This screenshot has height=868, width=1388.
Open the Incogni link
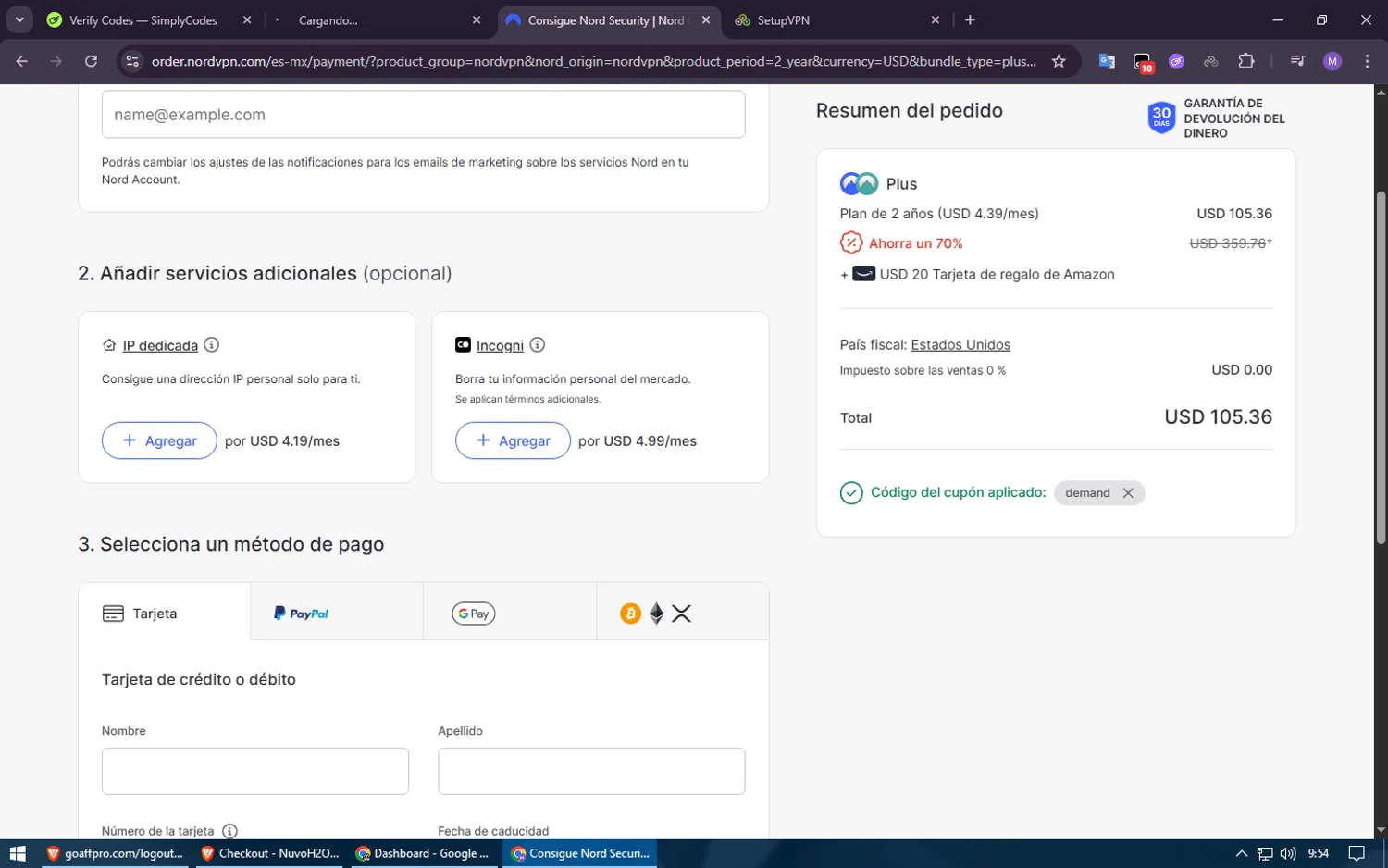tap(500, 345)
